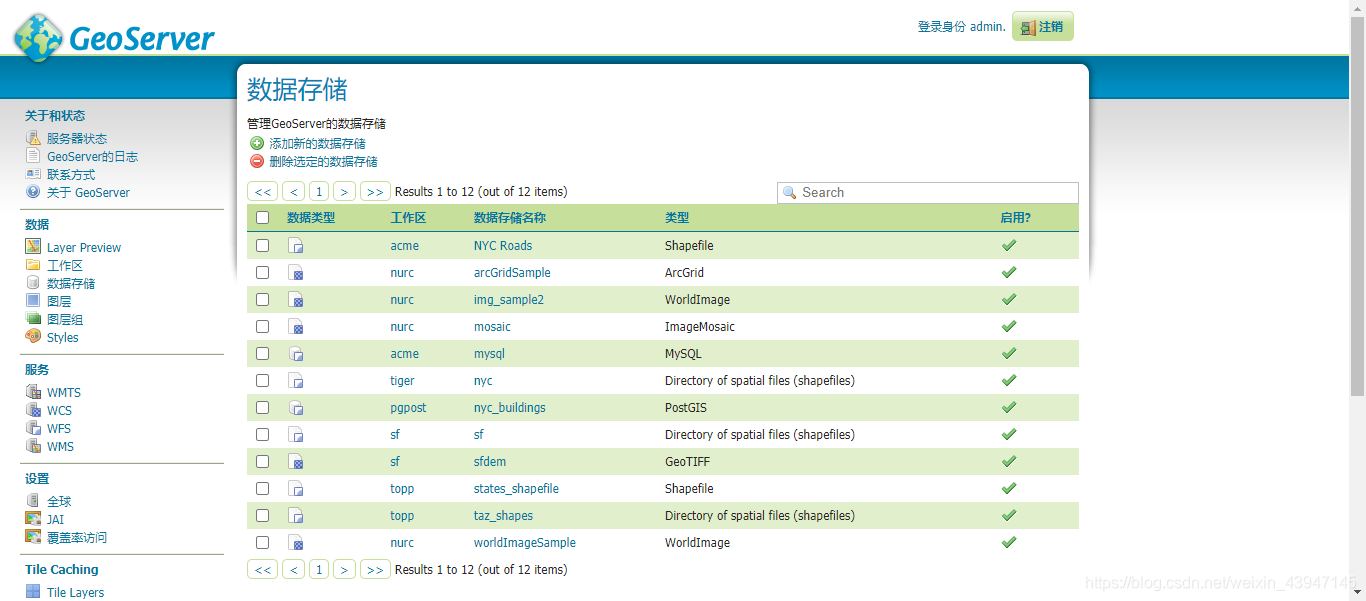Go to previous page using top < button
1366x601 pixels.
(x=293, y=191)
